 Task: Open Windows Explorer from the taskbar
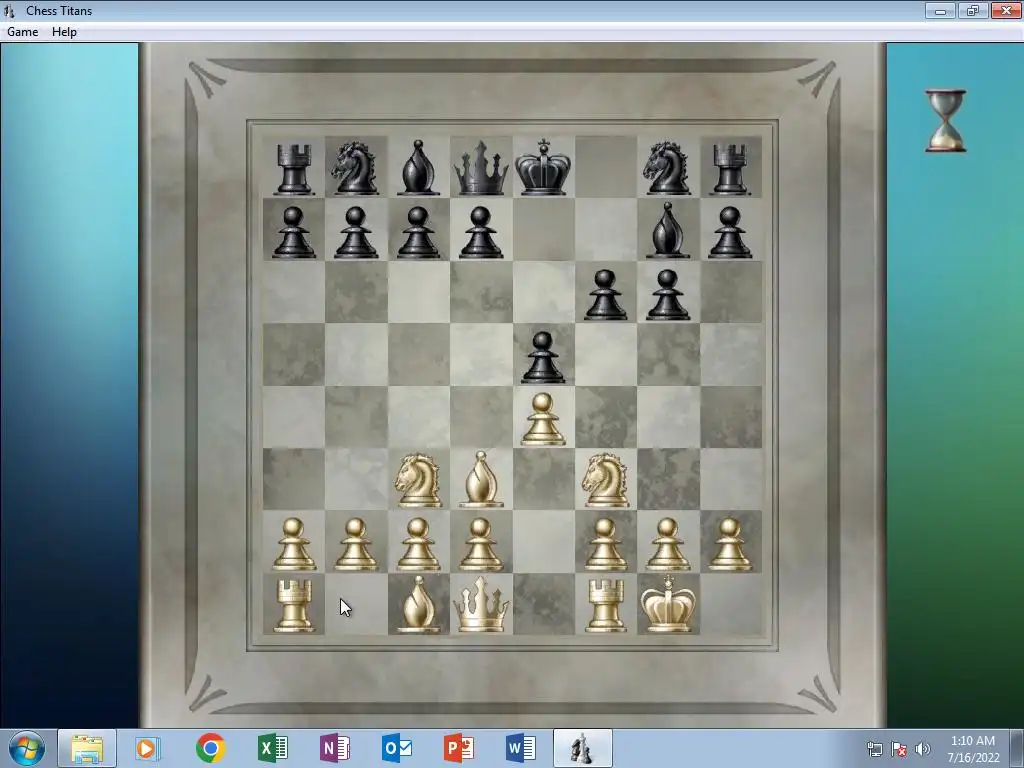click(87, 748)
